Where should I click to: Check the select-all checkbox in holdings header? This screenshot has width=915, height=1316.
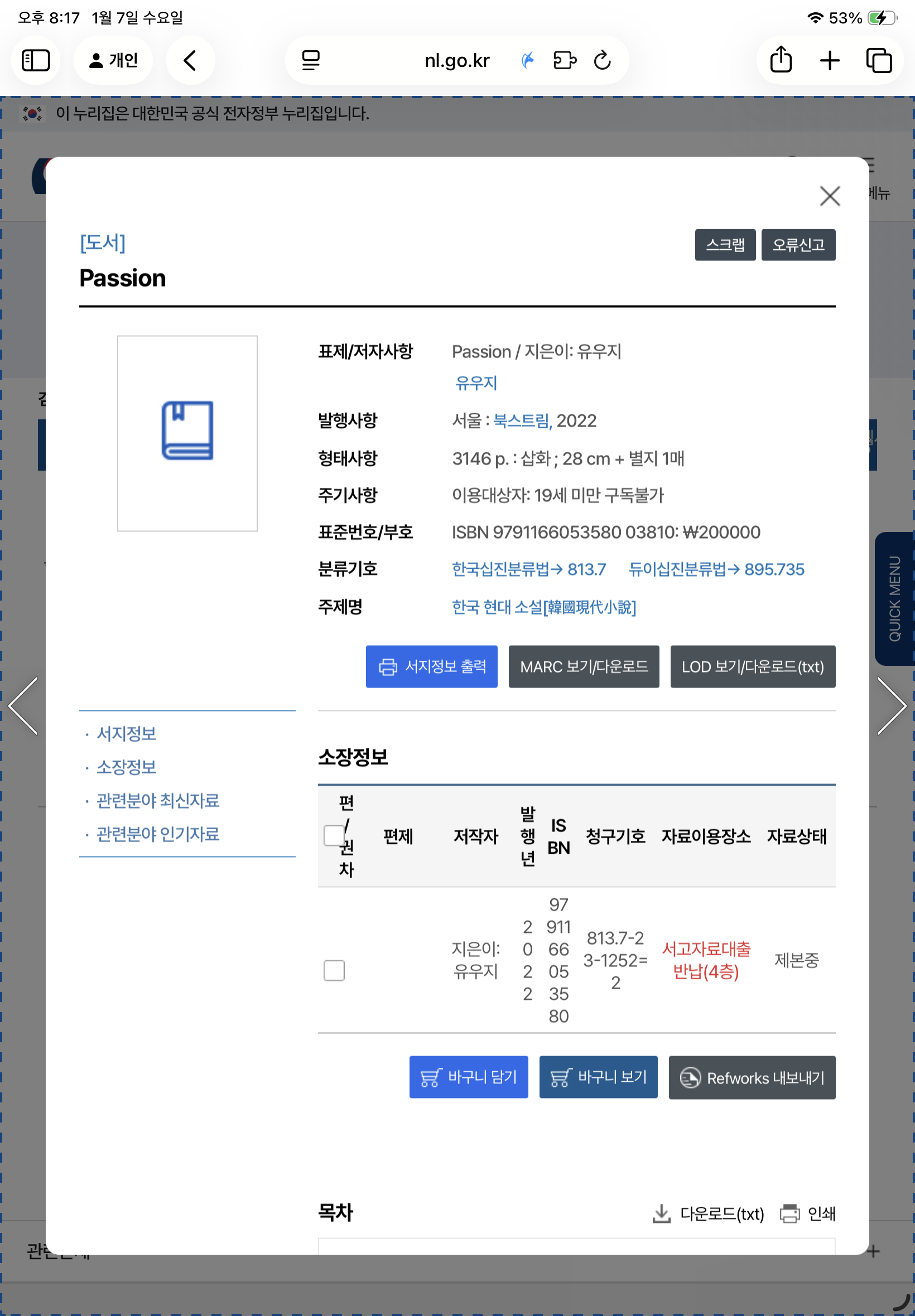pos(334,835)
